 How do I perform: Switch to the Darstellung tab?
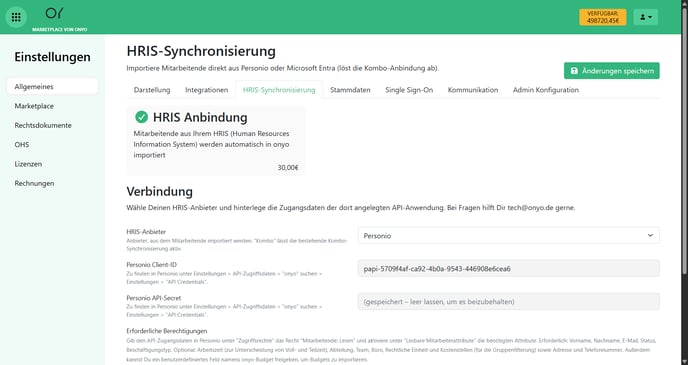pos(152,89)
